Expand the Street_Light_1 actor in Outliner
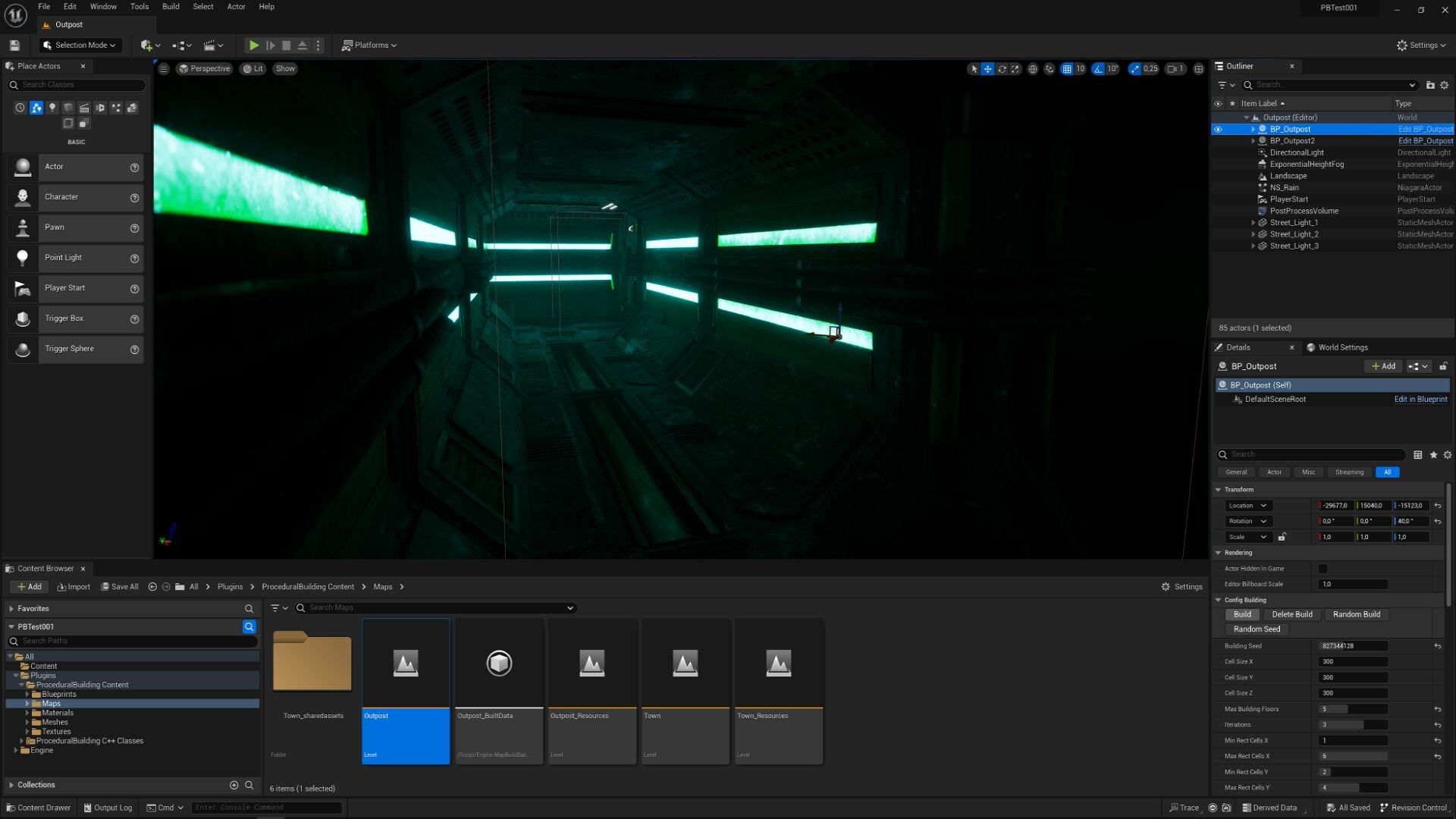 [x=1253, y=222]
